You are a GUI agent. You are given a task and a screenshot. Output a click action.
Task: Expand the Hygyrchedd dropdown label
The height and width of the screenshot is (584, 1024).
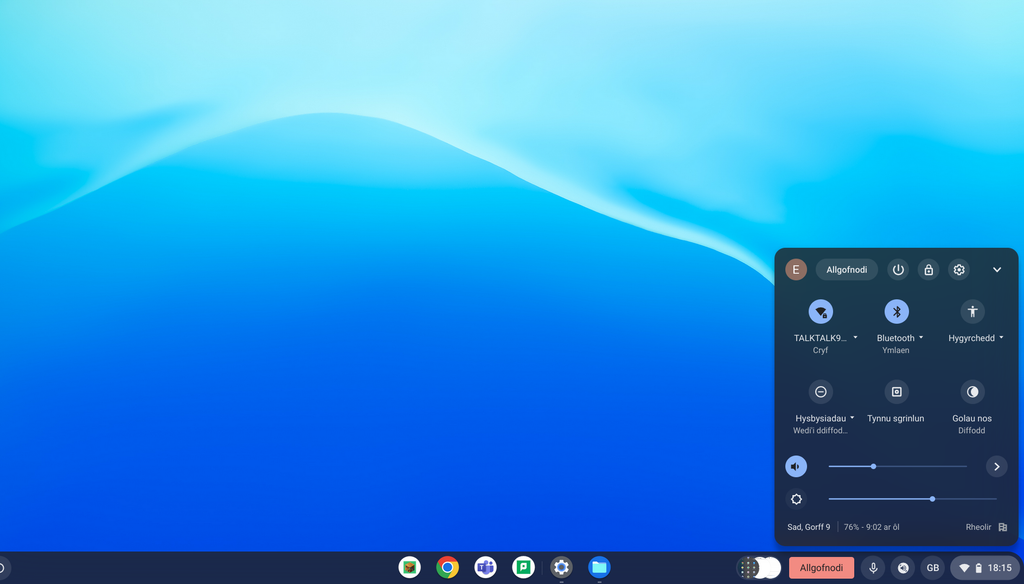976,338
